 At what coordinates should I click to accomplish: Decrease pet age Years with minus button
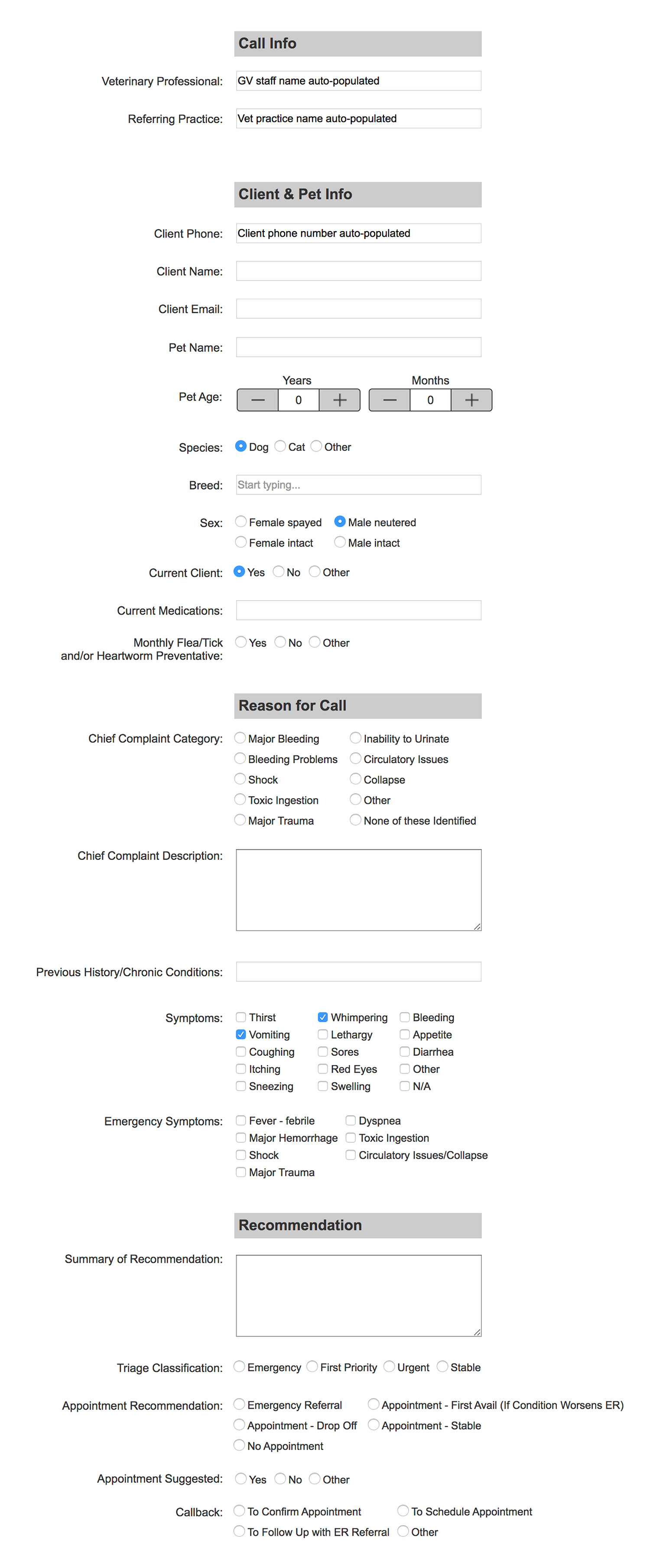click(x=258, y=400)
